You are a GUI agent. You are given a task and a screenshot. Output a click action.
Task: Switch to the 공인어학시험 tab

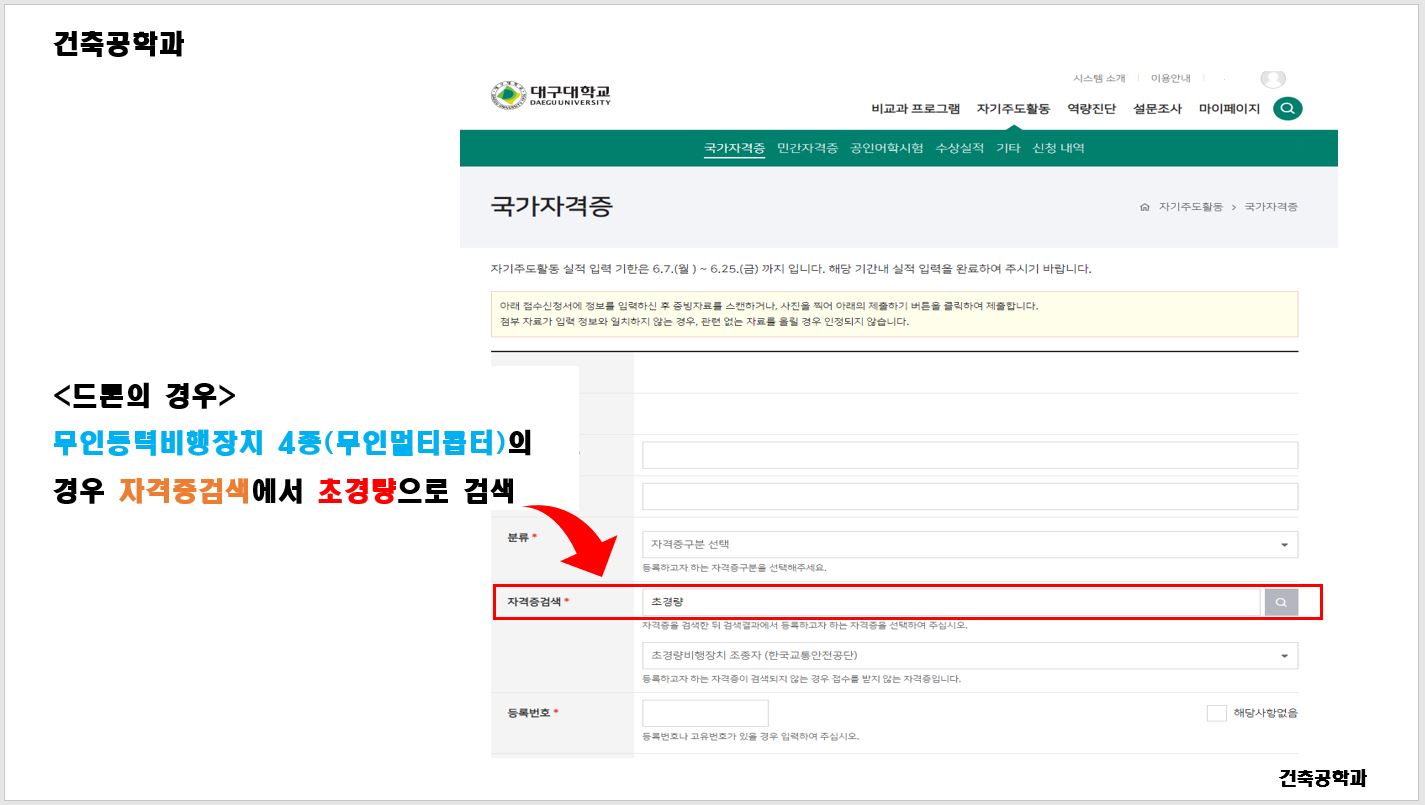point(886,148)
